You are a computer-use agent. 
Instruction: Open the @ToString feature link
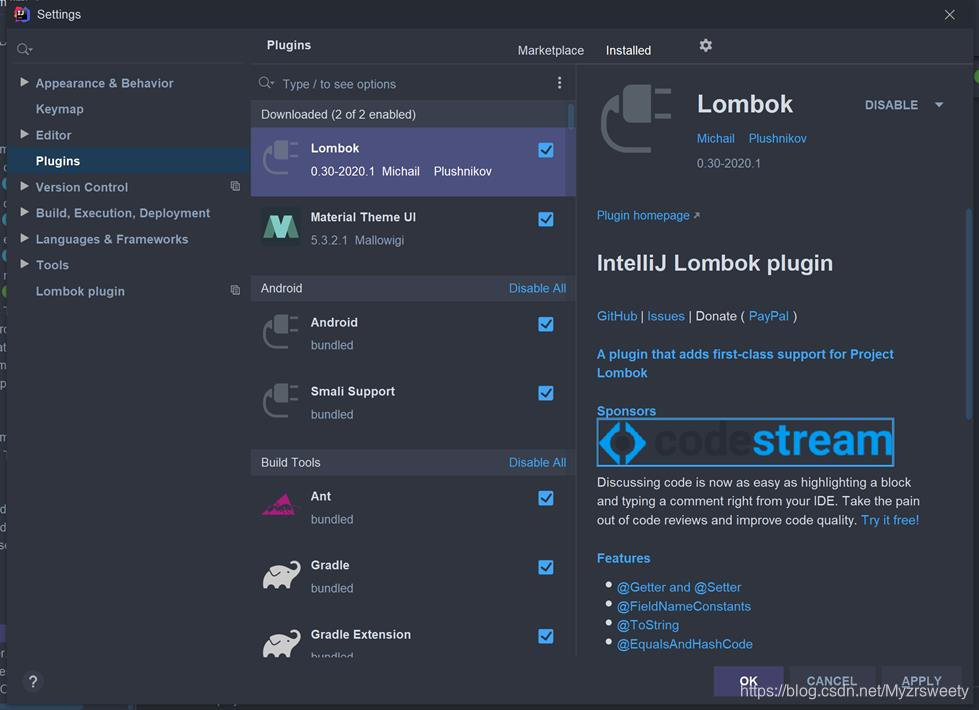647,625
